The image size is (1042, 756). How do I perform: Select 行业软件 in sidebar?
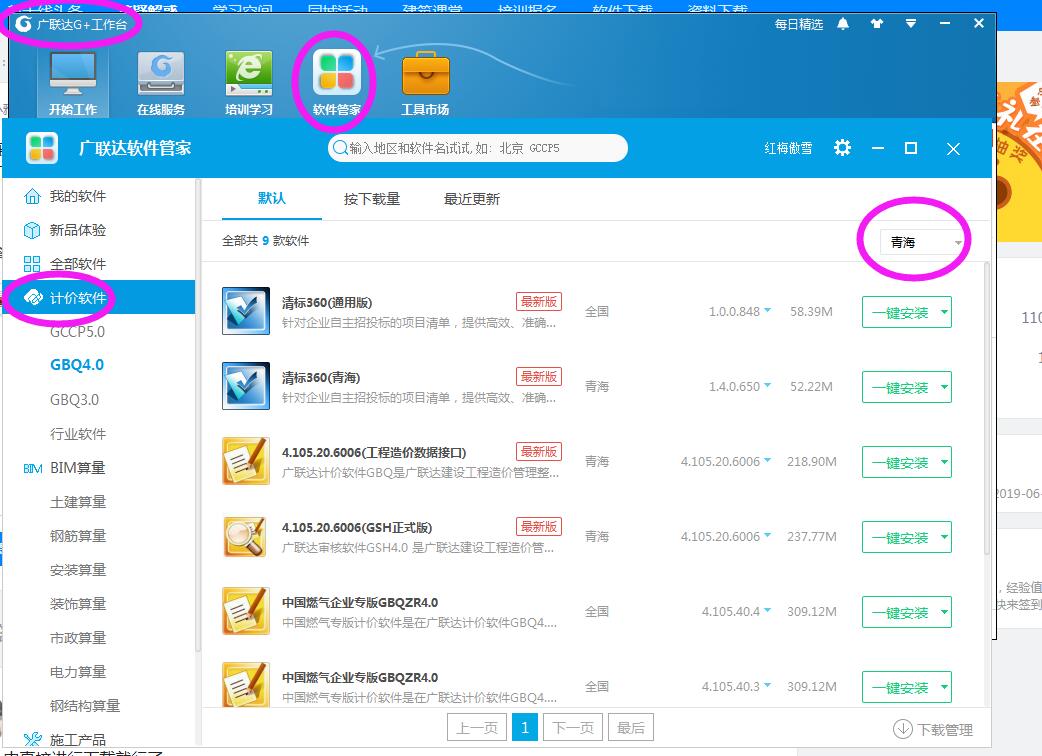pyautogui.click(x=78, y=434)
